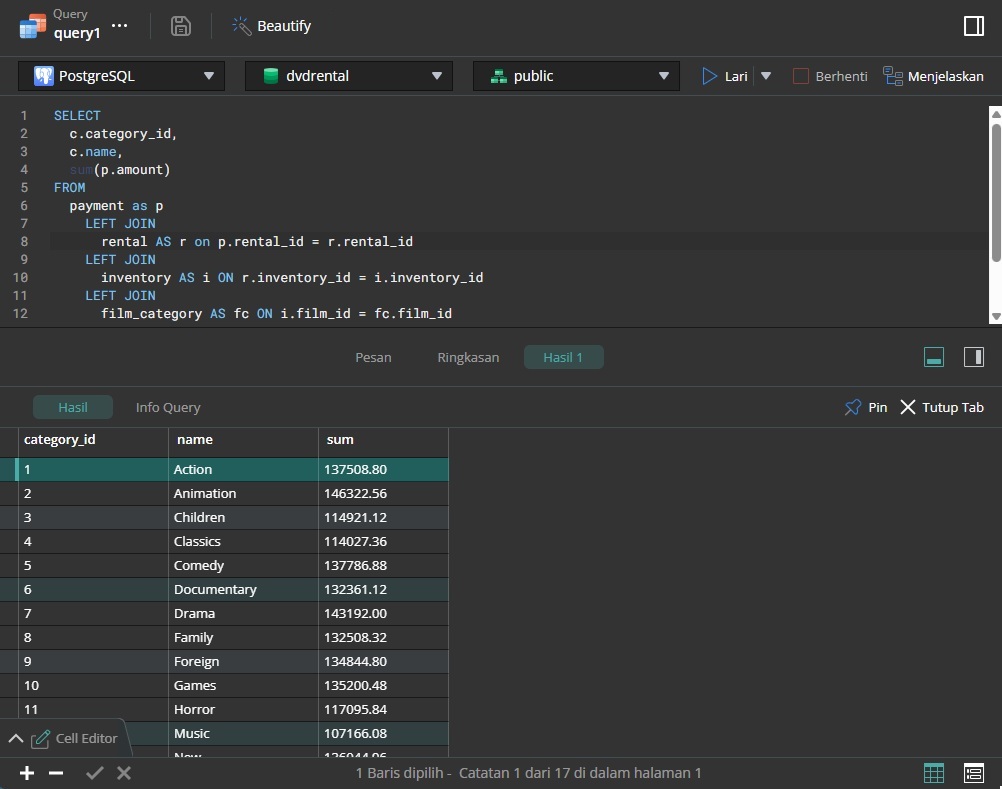Click Menjelaskan to explain the query plan
1002x789 pixels.
tap(933, 75)
